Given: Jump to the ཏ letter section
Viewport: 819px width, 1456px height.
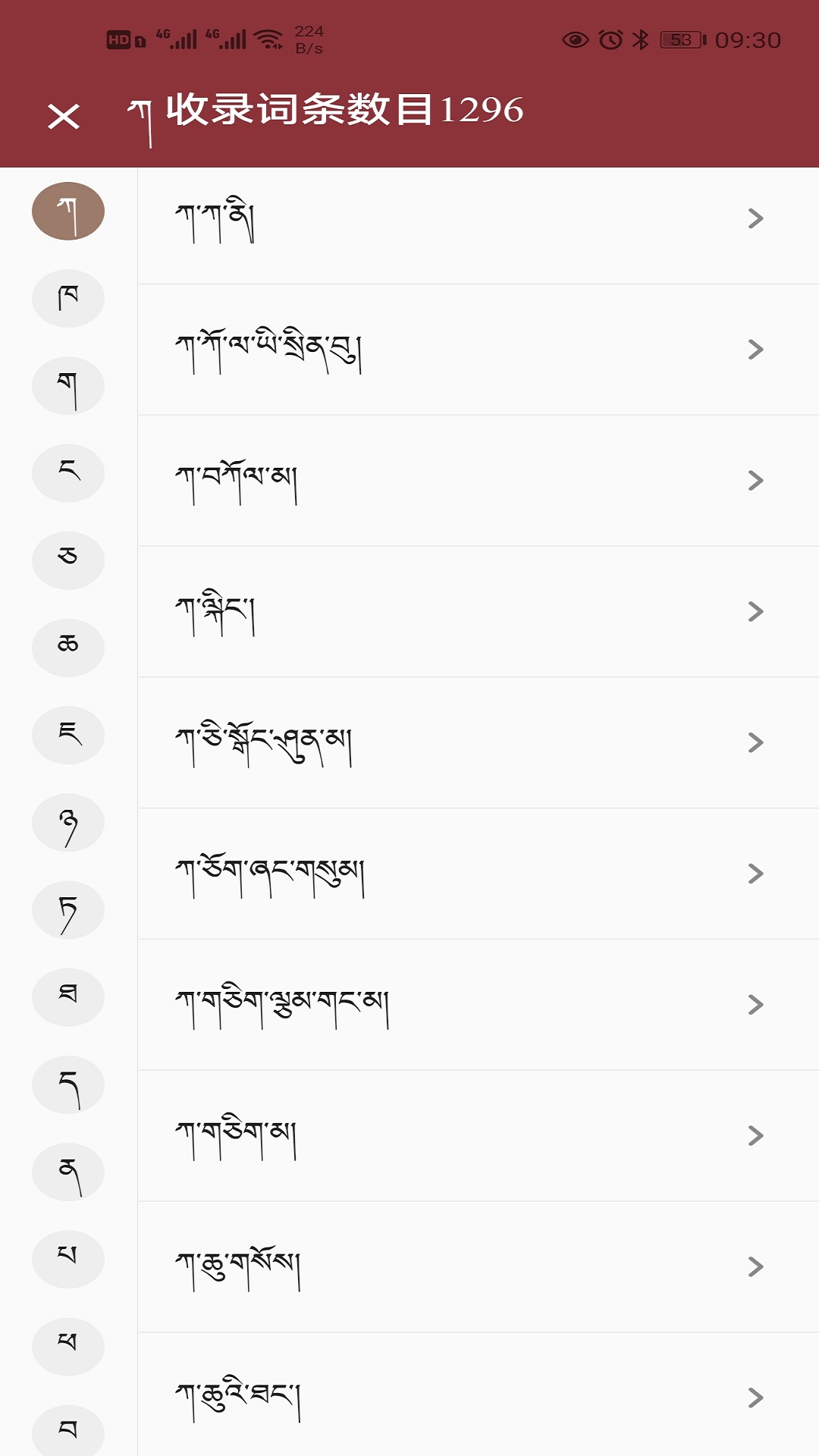Looking at the screenshot, I should coord(68,910).
